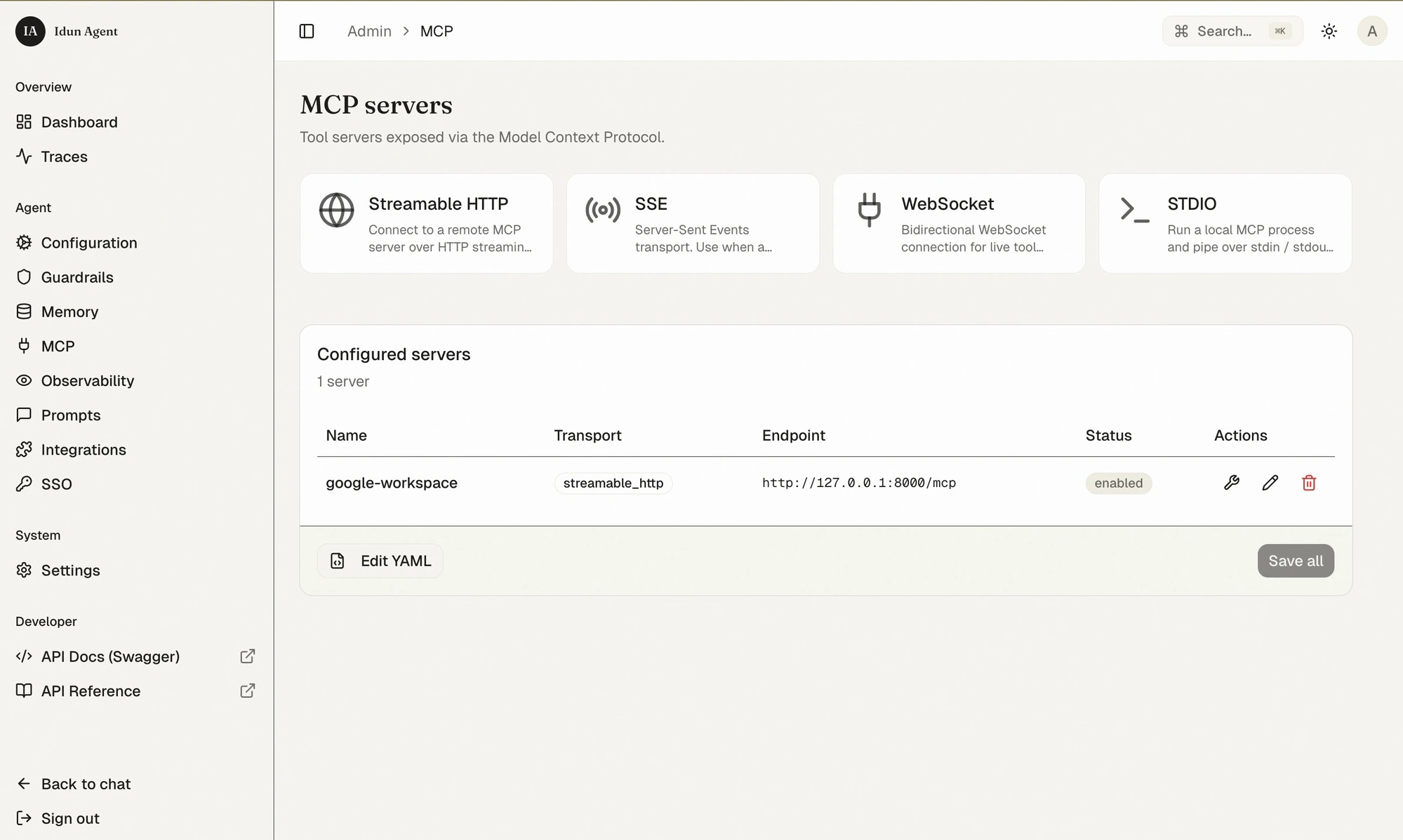Click the plug icon on WebSocket card
This screenshot has height=840, width=1403.
pos(869,210)
